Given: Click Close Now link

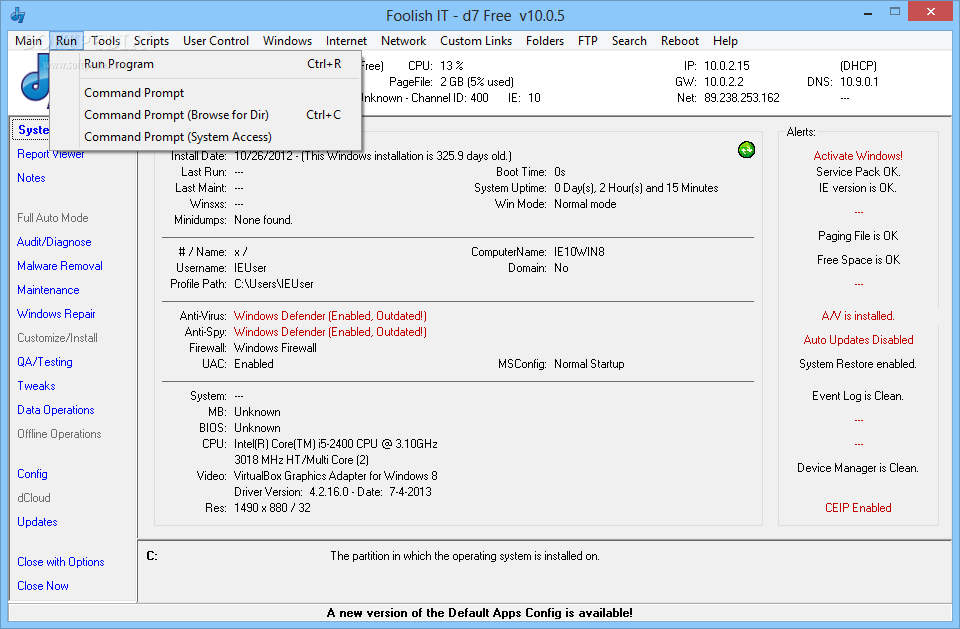Looking at the screenshot, I should tap(42, 586).
